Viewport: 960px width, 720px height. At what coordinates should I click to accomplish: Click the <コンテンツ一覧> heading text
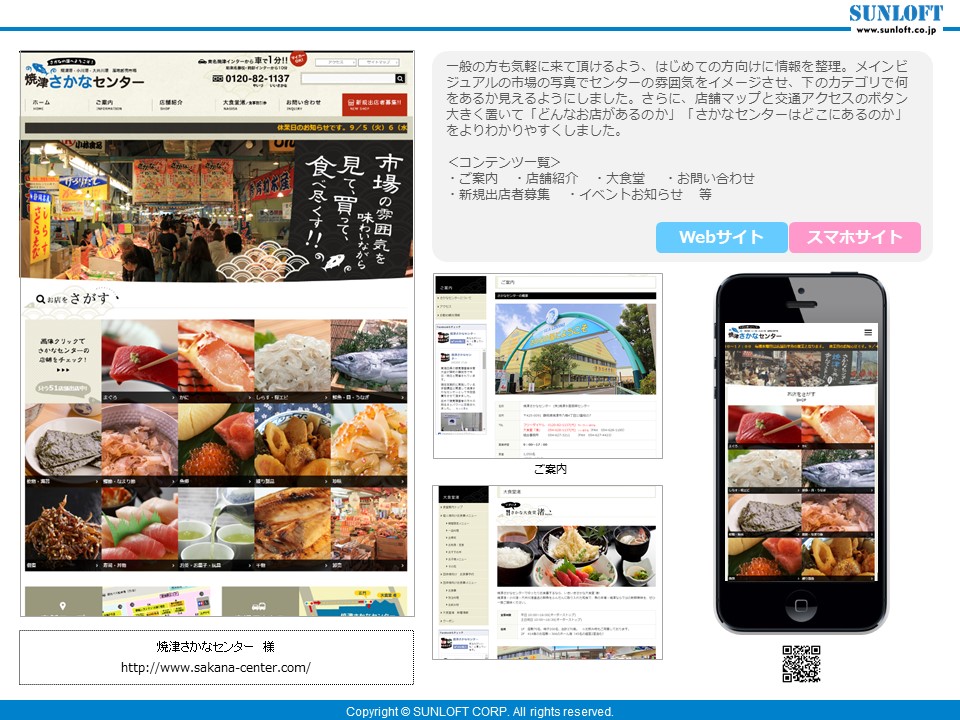click(504, 162)
